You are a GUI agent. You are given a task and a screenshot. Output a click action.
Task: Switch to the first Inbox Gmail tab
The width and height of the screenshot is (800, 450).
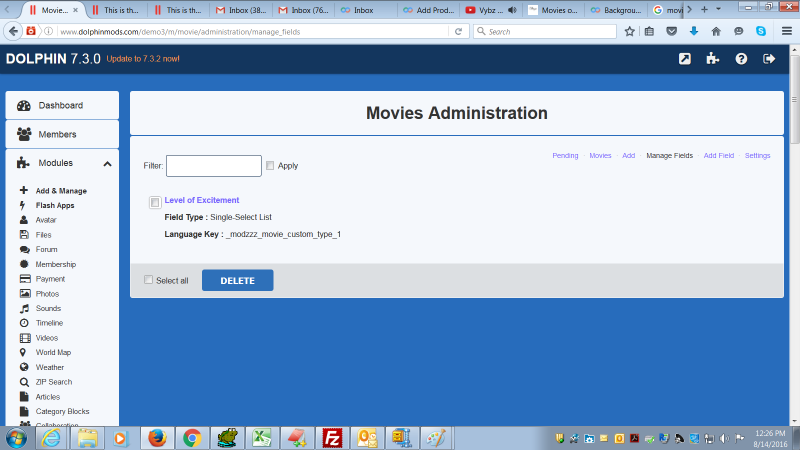point(241,10)
